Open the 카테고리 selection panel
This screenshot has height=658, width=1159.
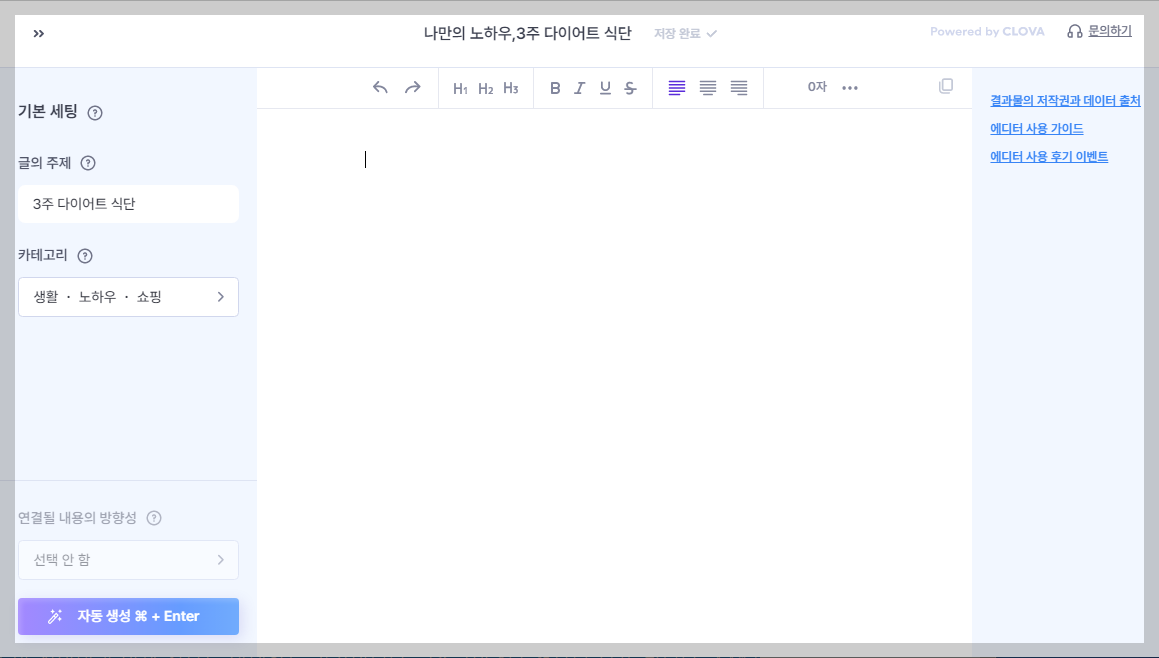pos(128,297)
